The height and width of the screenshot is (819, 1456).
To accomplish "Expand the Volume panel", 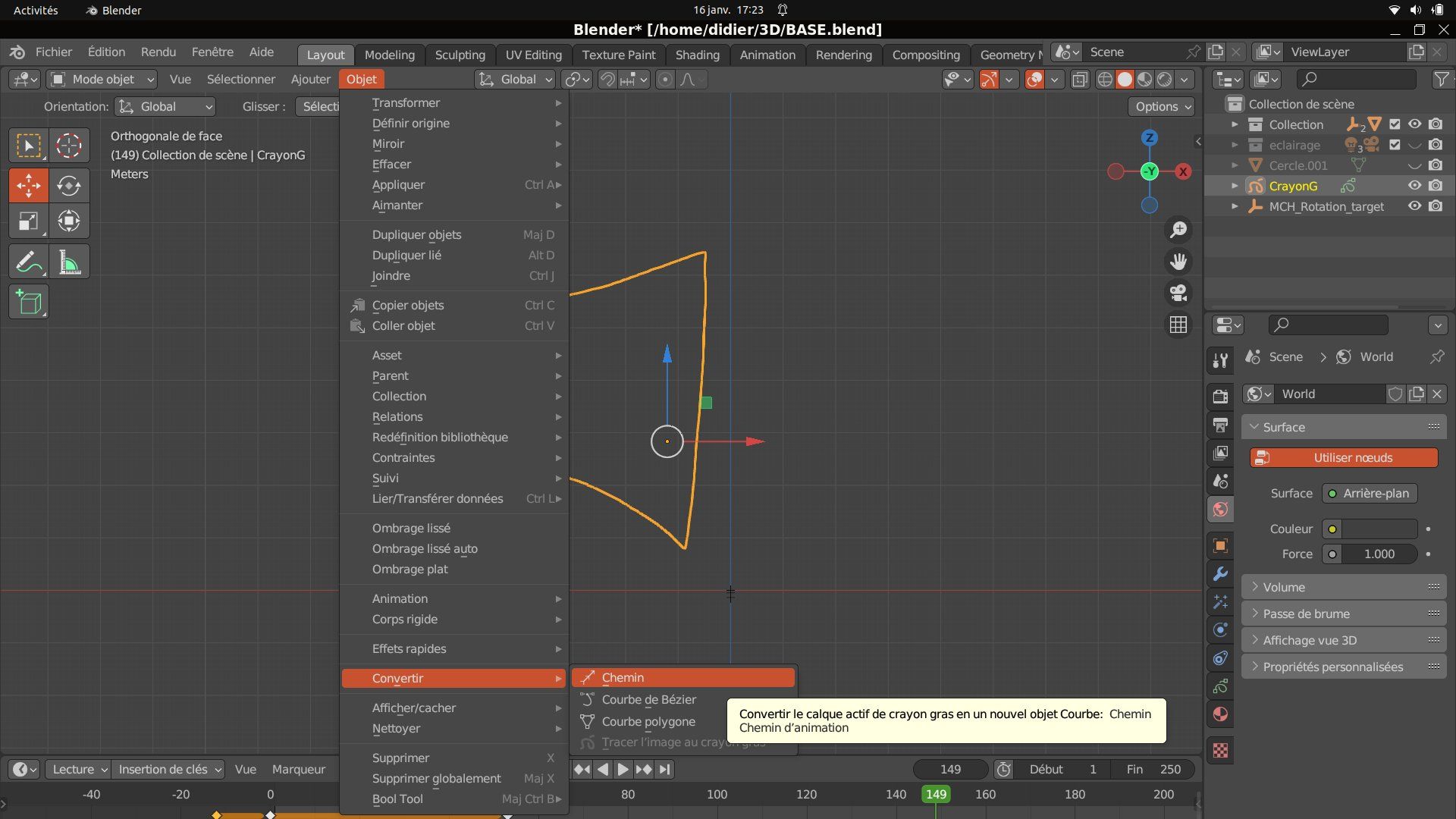I will [x=1283, y=587].
